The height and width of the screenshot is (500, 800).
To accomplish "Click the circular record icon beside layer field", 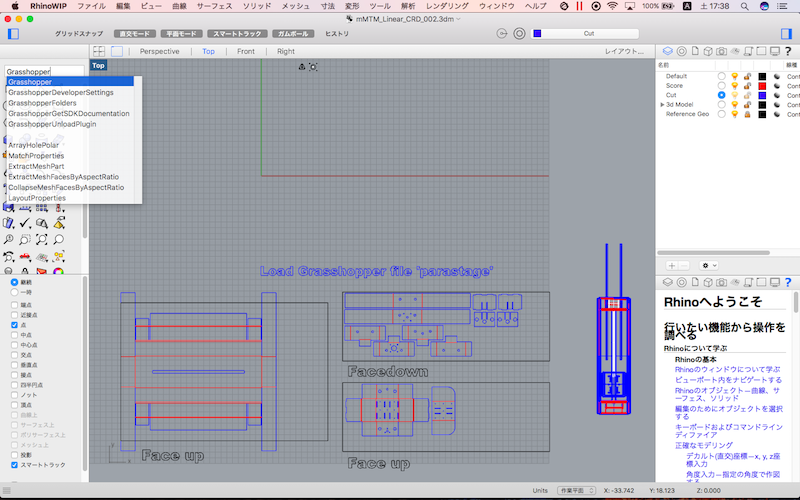I will (x=502, y=34).
